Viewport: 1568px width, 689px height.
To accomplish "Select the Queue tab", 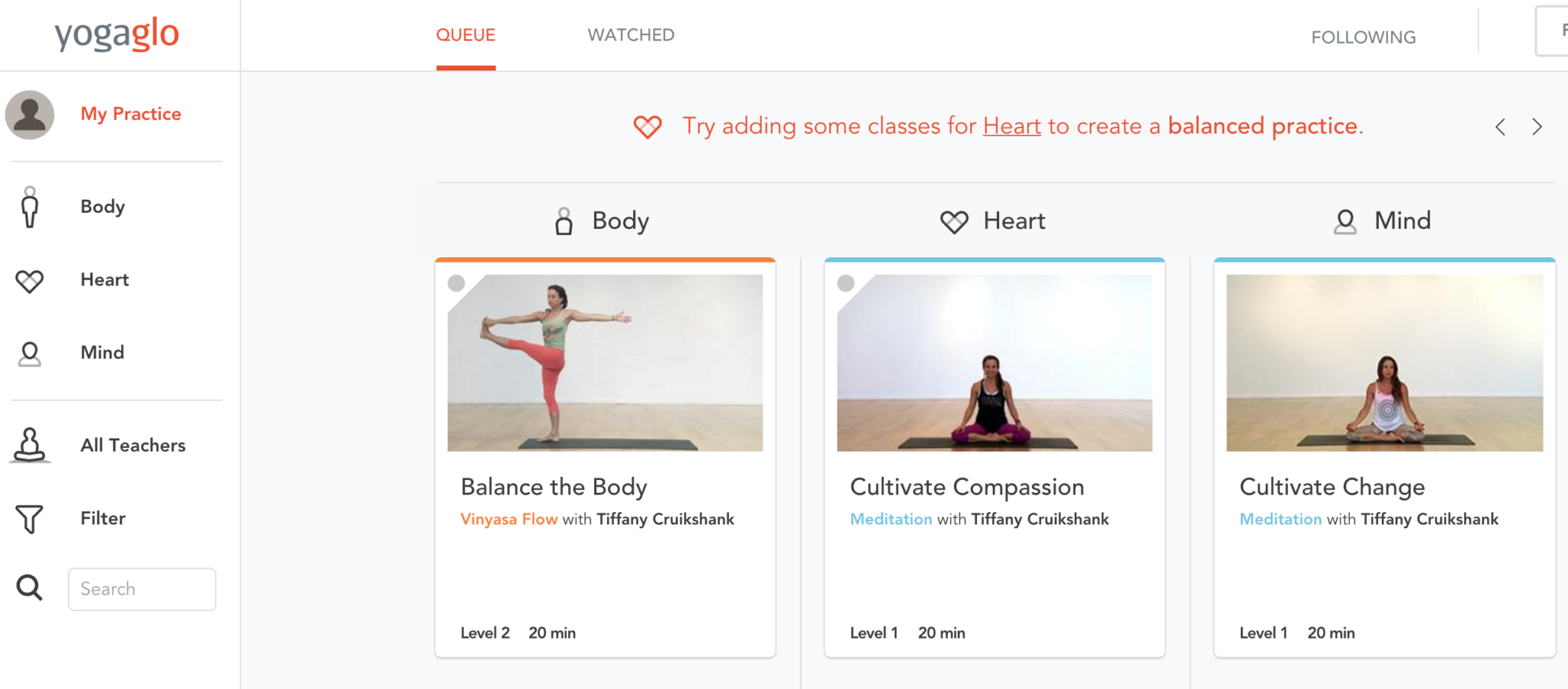I will pyautogui.click(x=465, y=35).
